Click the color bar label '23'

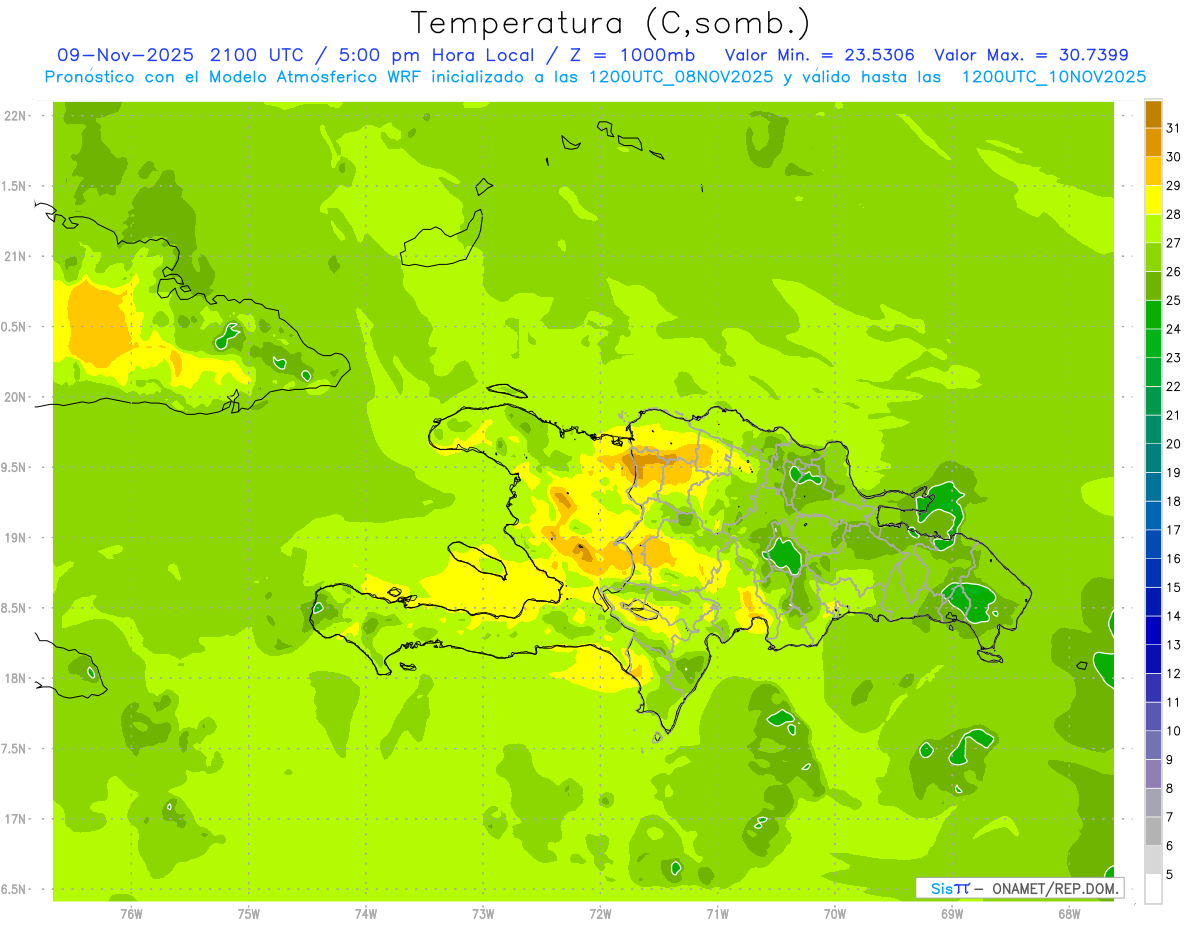point(1174,358)
